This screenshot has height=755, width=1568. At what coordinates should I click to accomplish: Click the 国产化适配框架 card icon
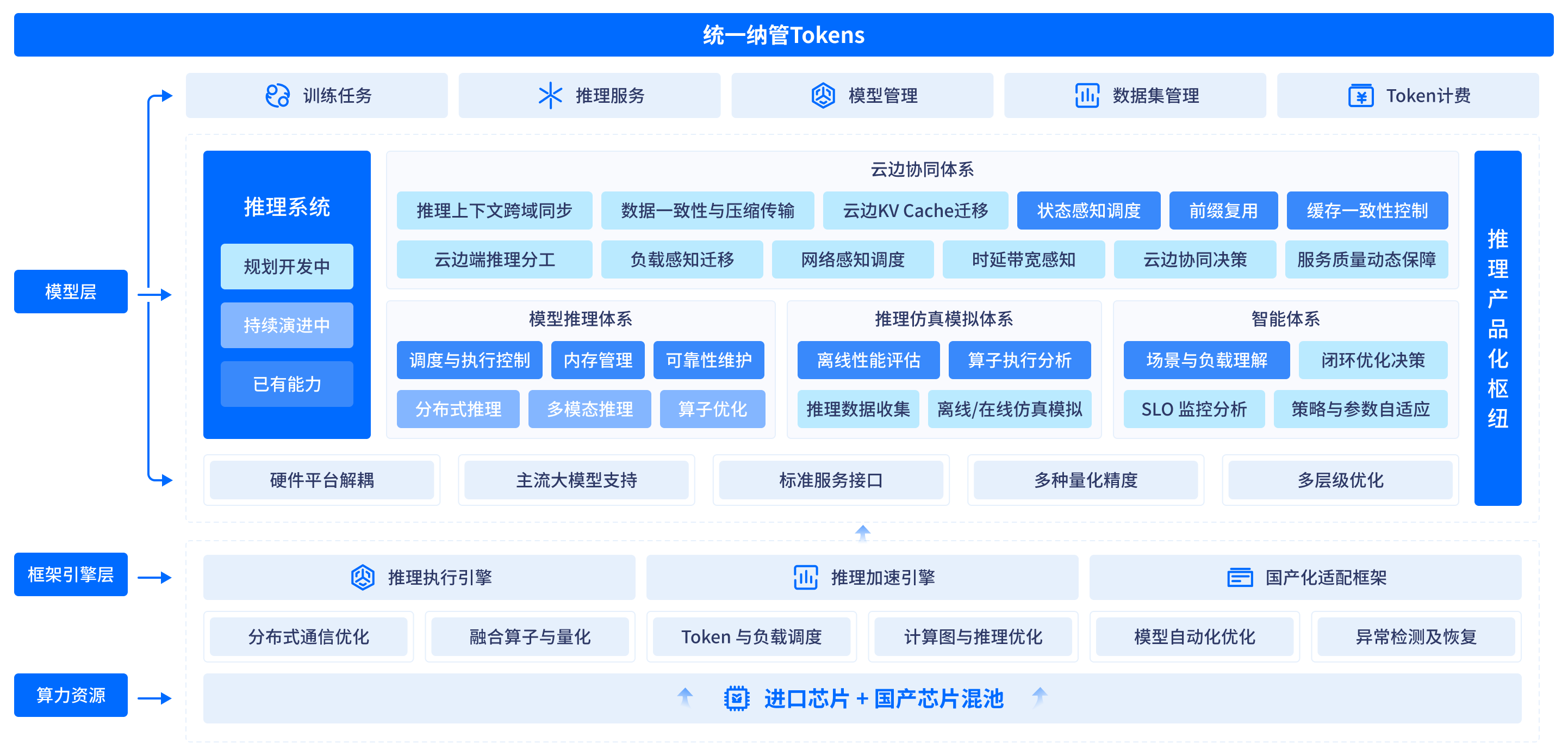(x=1240, y=577)
